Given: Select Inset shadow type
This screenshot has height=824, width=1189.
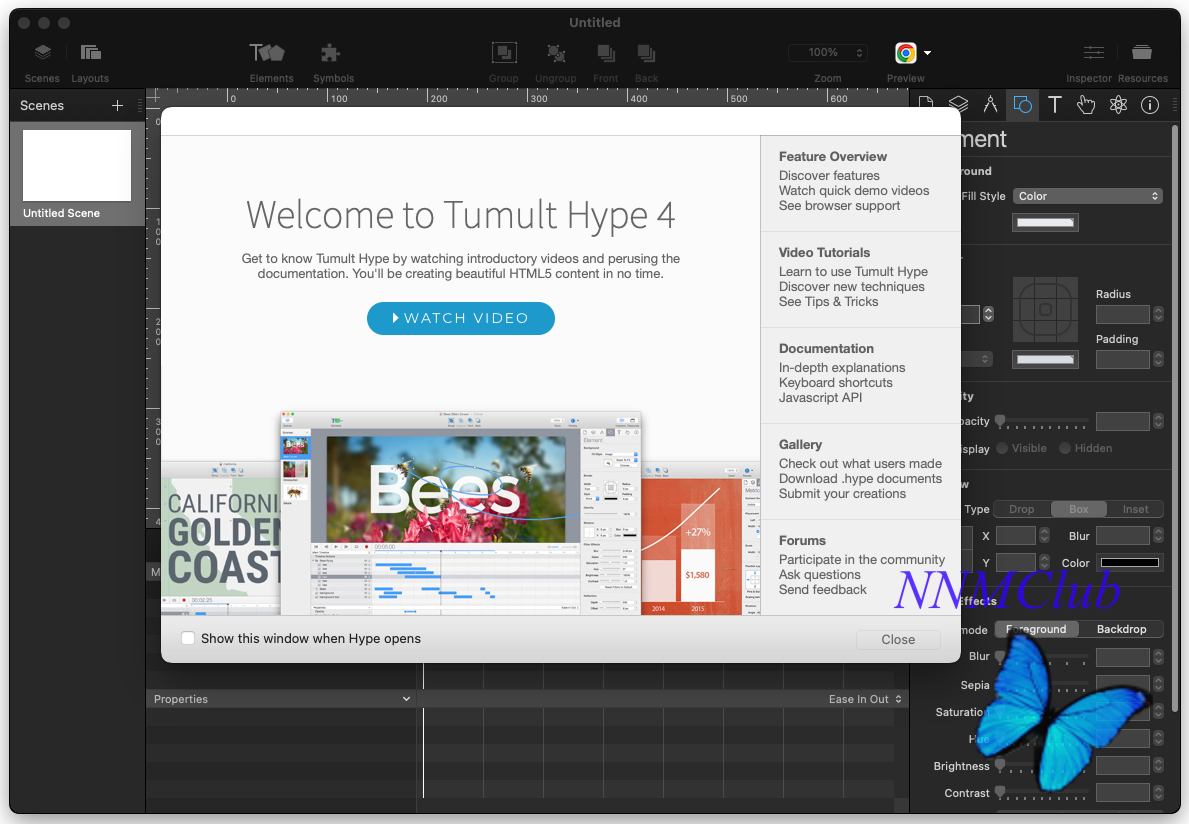Looking at the screenshot, I should (x=1135, y=509).
